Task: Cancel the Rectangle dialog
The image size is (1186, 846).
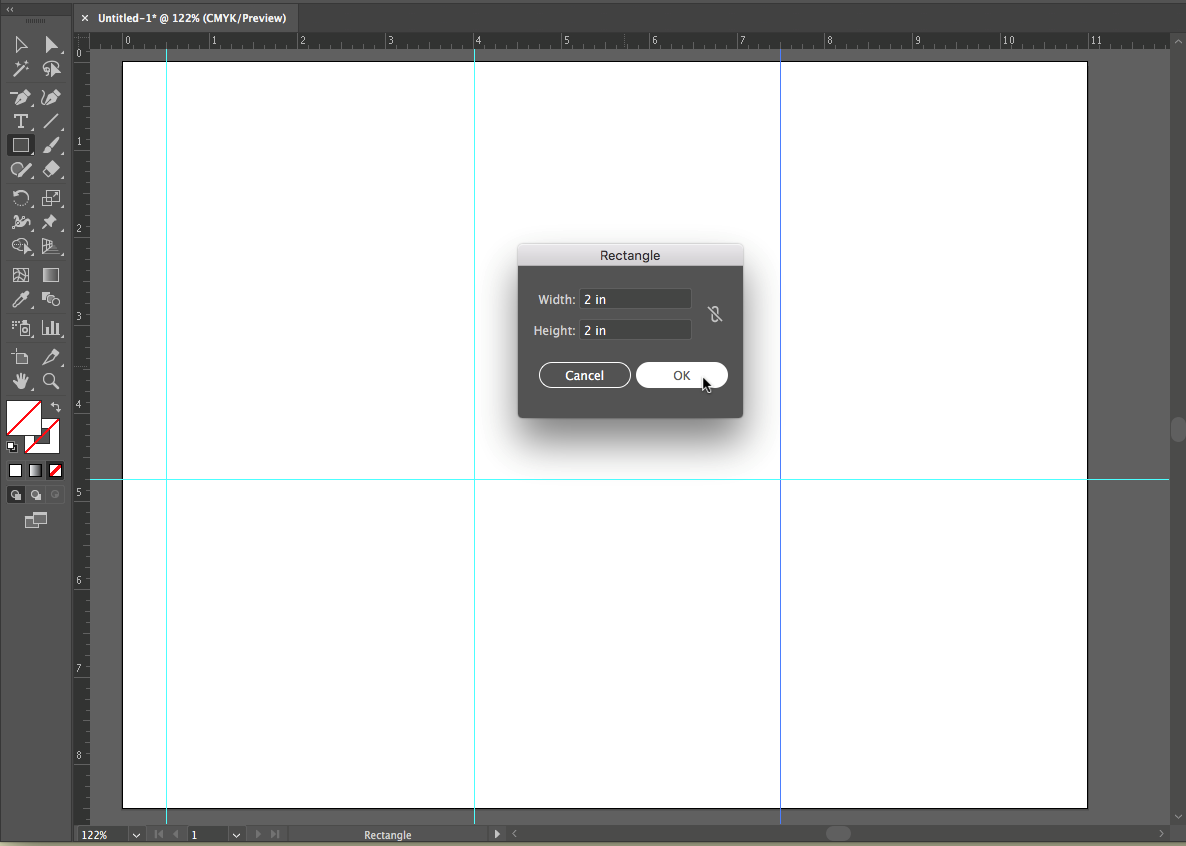Action: pos(584,375)
